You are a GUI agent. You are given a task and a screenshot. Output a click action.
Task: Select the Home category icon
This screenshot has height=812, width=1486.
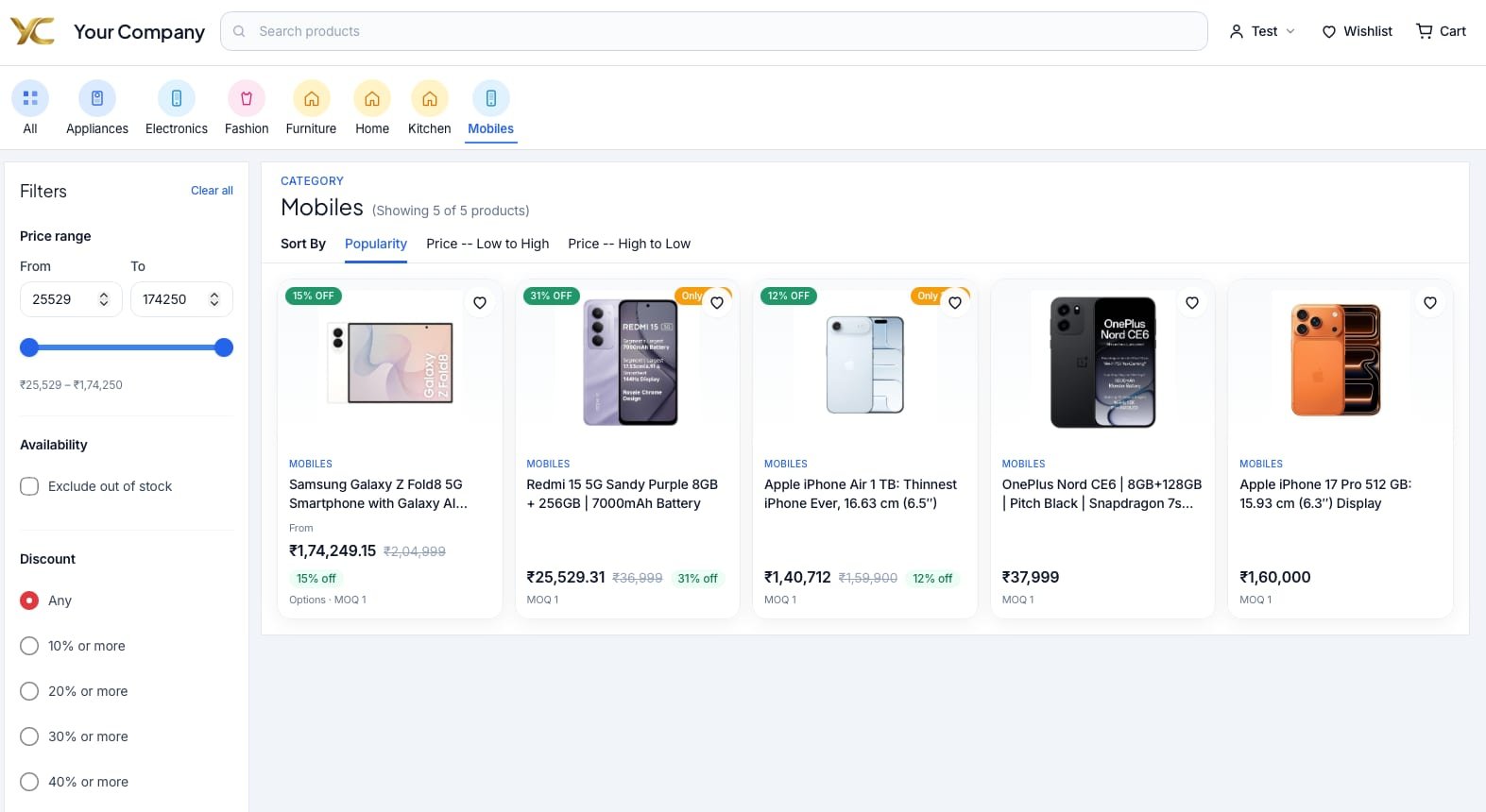372,98
